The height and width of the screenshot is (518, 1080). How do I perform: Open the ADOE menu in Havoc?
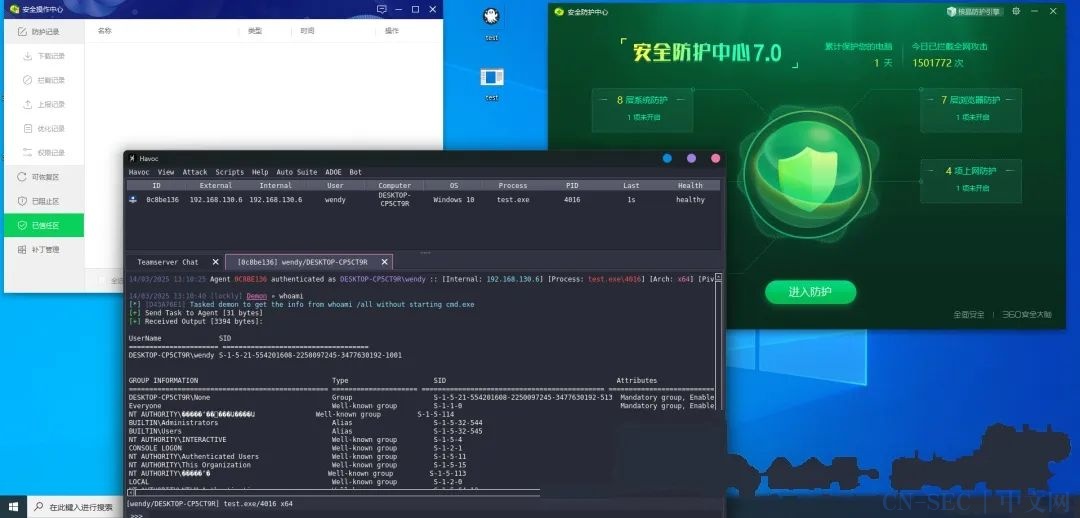(333, 172)
